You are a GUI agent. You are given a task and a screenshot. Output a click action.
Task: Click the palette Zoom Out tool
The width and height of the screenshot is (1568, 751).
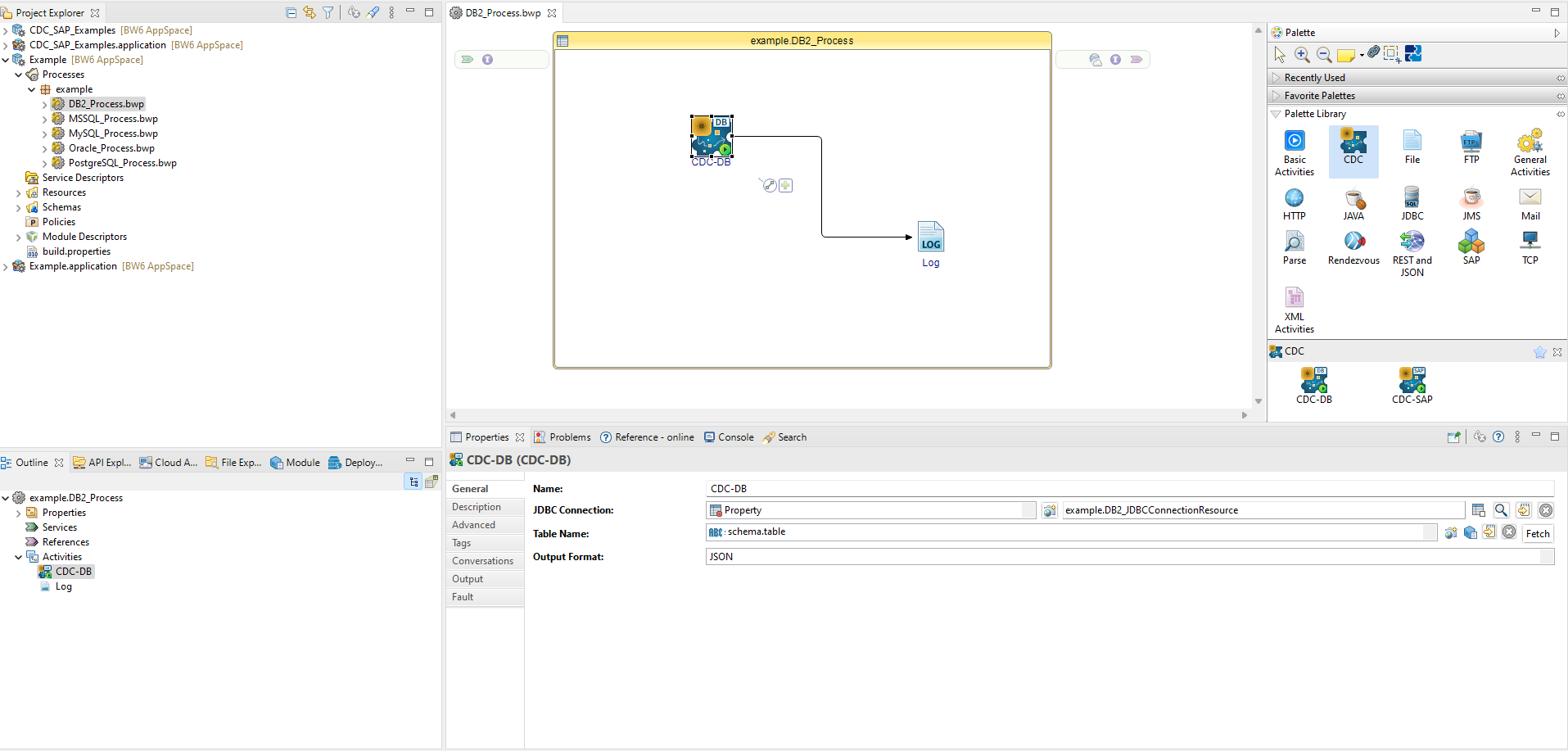1323,55
